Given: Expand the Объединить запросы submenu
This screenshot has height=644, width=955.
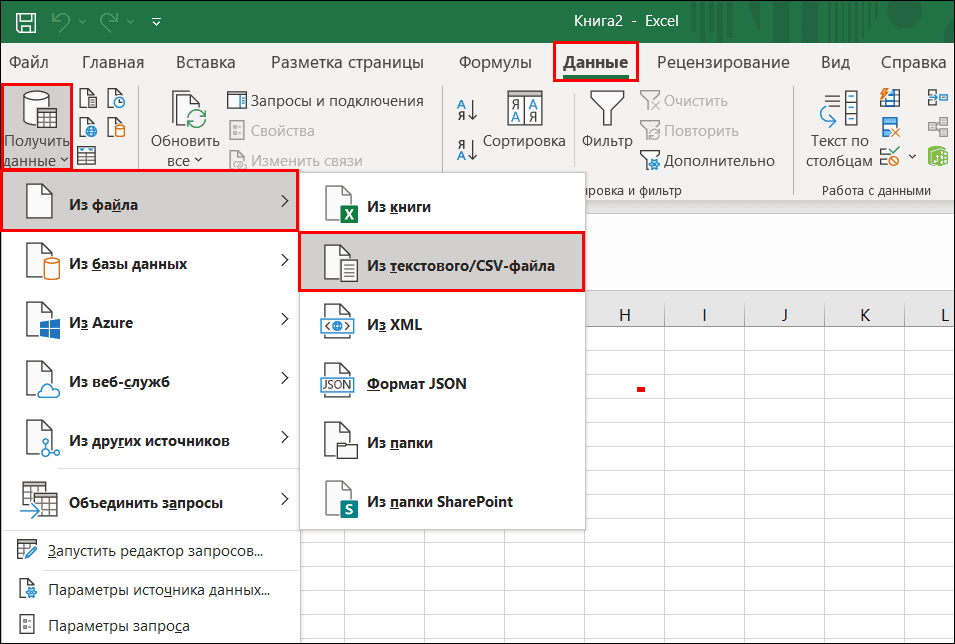Looking at the screenshot, I should click(150, 500).
